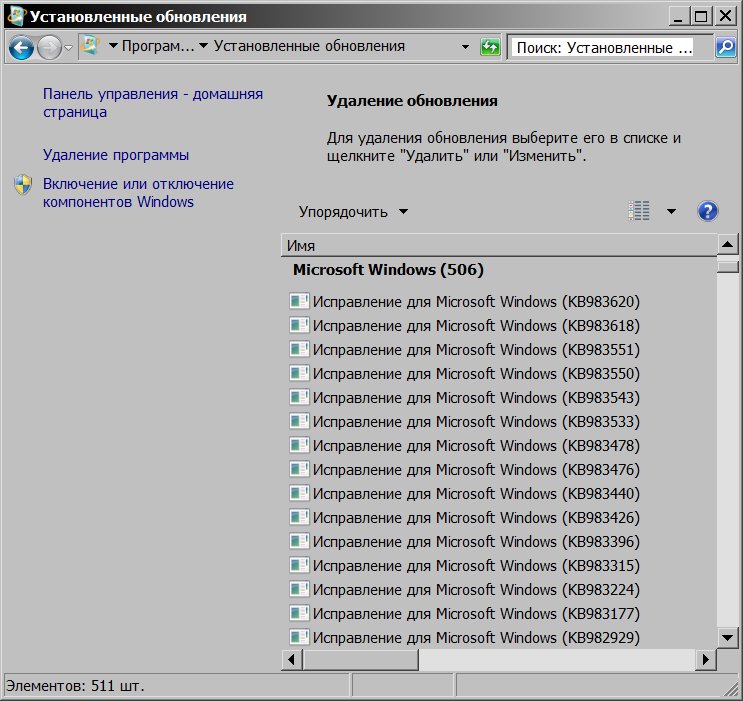Click the view mode icon in toolbar
Viewport: 743px width, 701px height.
click(639, 211)
